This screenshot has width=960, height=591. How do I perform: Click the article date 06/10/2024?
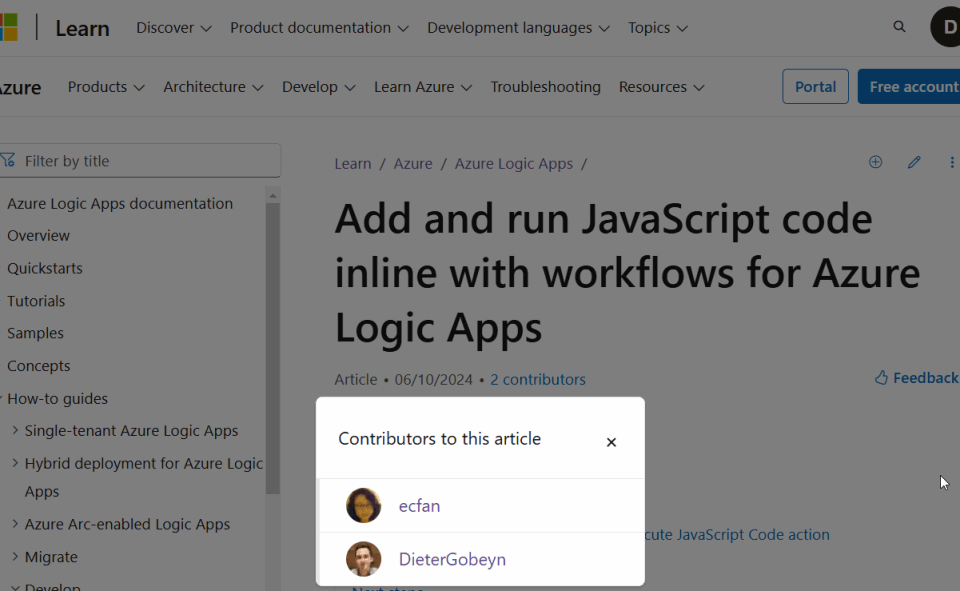pyautogui.click(x=433, y=379)
